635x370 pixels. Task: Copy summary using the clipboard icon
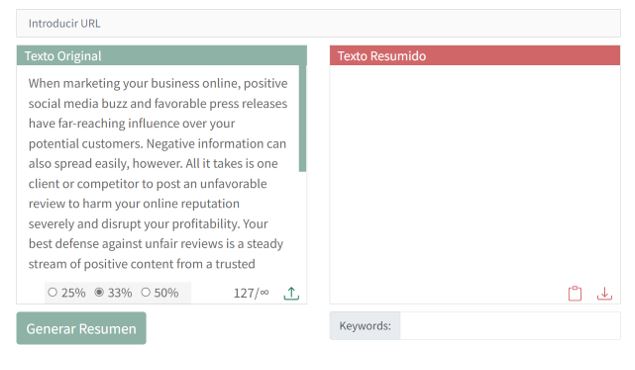[x=575, y=293]
